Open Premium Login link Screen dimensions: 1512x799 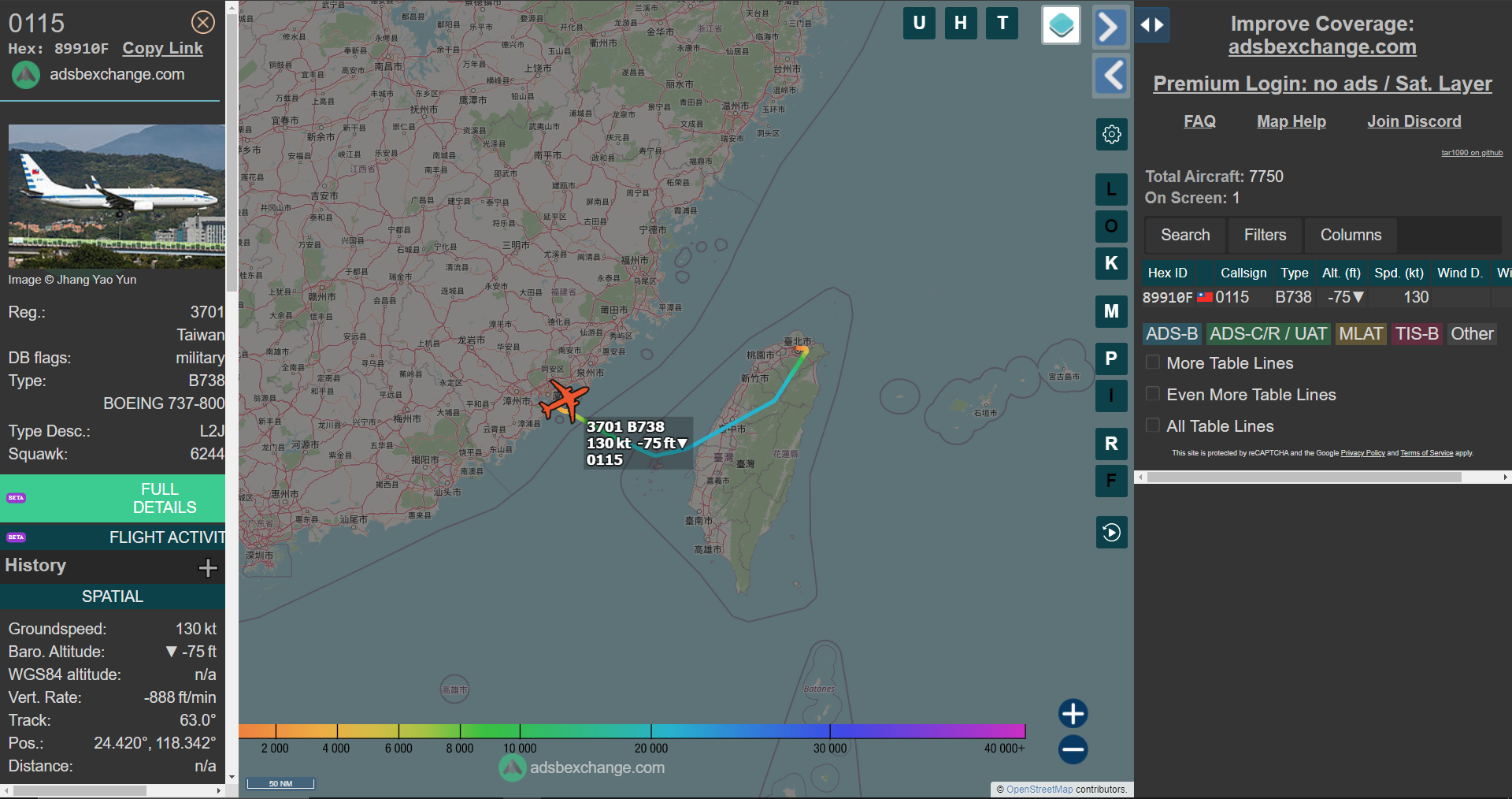click(1322, 84)
